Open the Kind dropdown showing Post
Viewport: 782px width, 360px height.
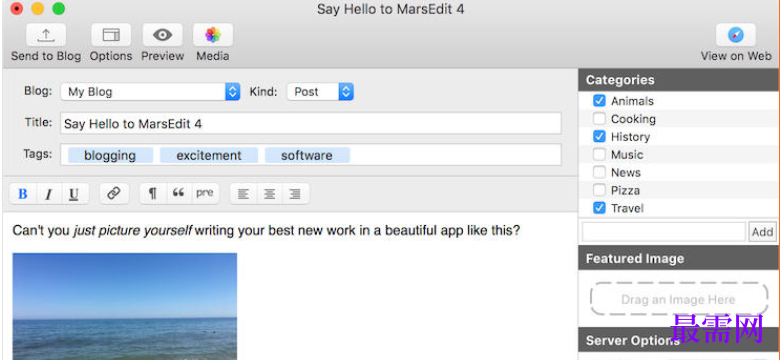[x=320, y=92]
